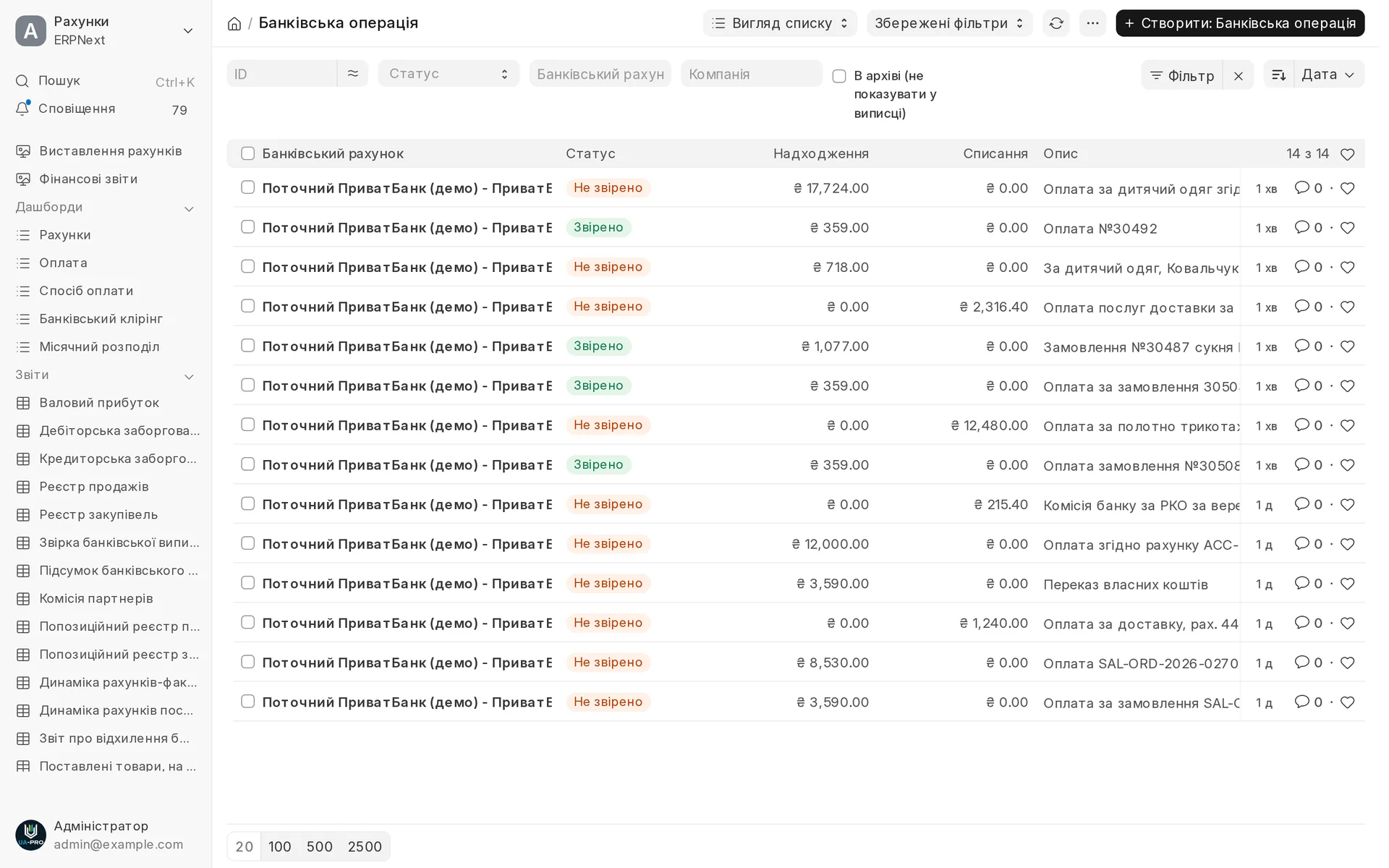Open the Вигляд списку view switcher
1389x868 pixels.
pos(780,23)
